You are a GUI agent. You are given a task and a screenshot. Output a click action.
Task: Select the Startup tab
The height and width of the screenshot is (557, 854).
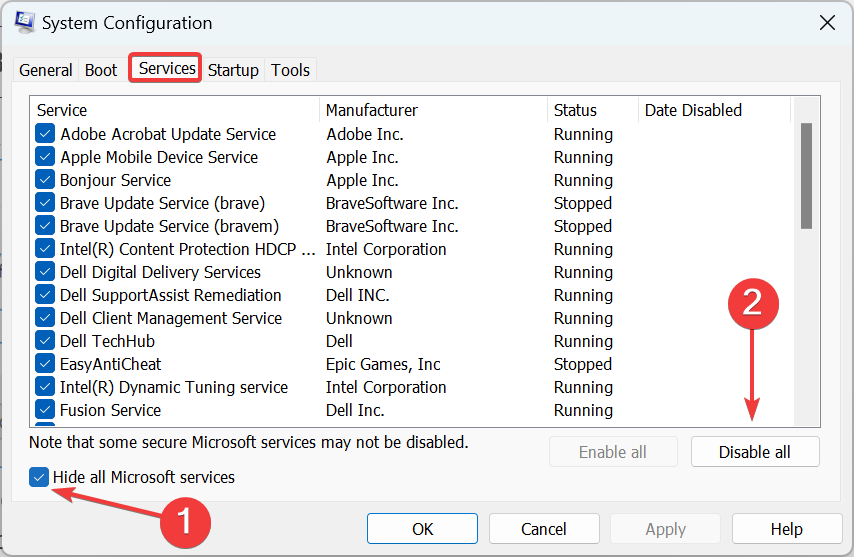click(233, 70)
